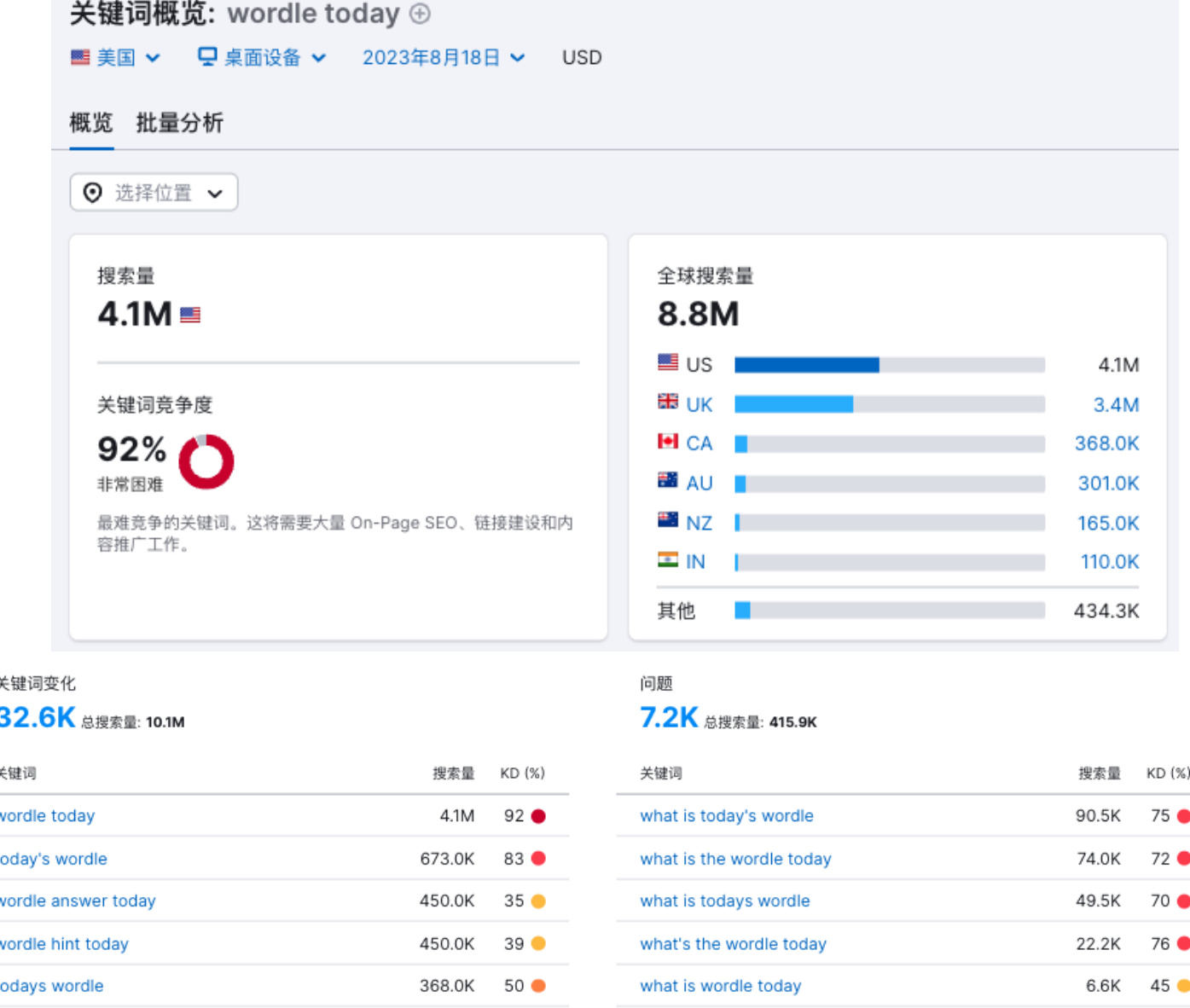1190x1008 pixels.
Task: Open the todays wordle keyword link
Action: (52, 986)
